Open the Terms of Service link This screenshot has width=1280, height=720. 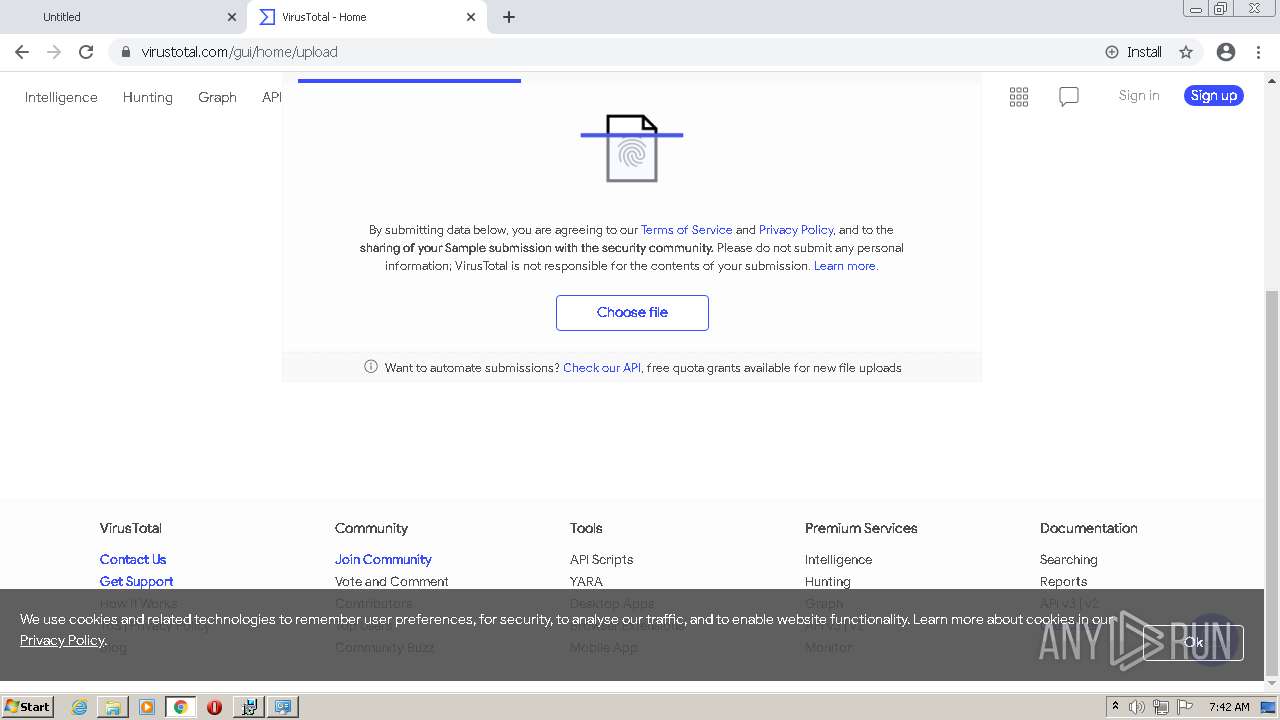pos(686,229)
